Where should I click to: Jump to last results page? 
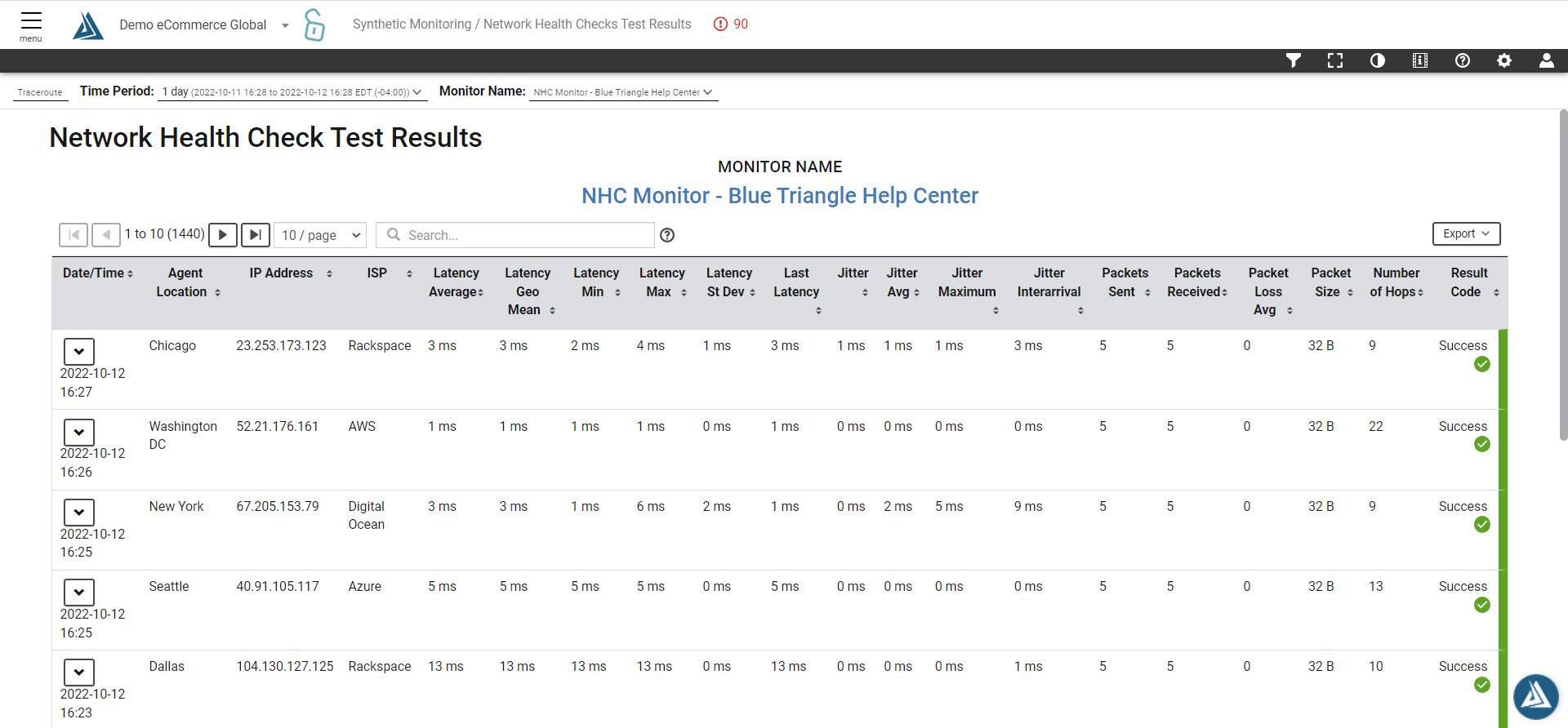click(x=256, y=235)
